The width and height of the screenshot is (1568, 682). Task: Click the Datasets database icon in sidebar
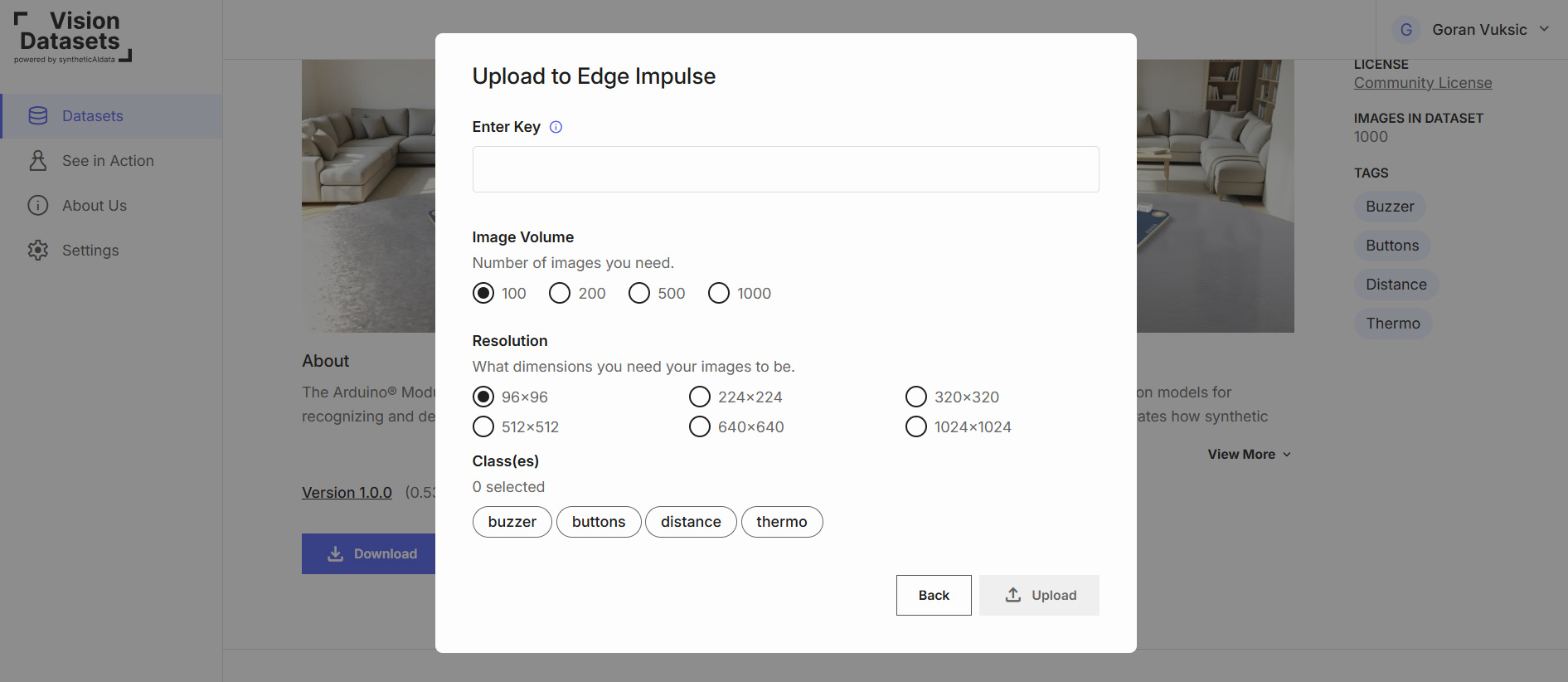[38, 116]
